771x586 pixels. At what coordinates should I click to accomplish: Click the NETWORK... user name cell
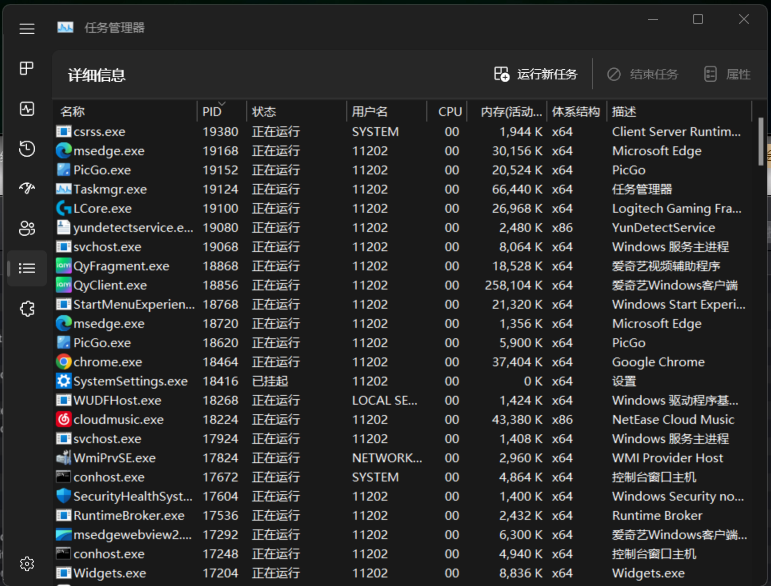pos(387,458)
